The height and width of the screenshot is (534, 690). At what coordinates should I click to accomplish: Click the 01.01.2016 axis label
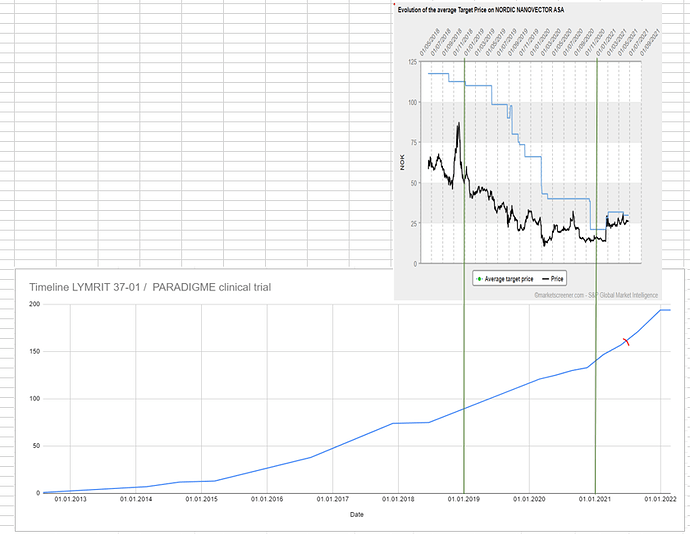pyautogui.click(x=267, y=499)
